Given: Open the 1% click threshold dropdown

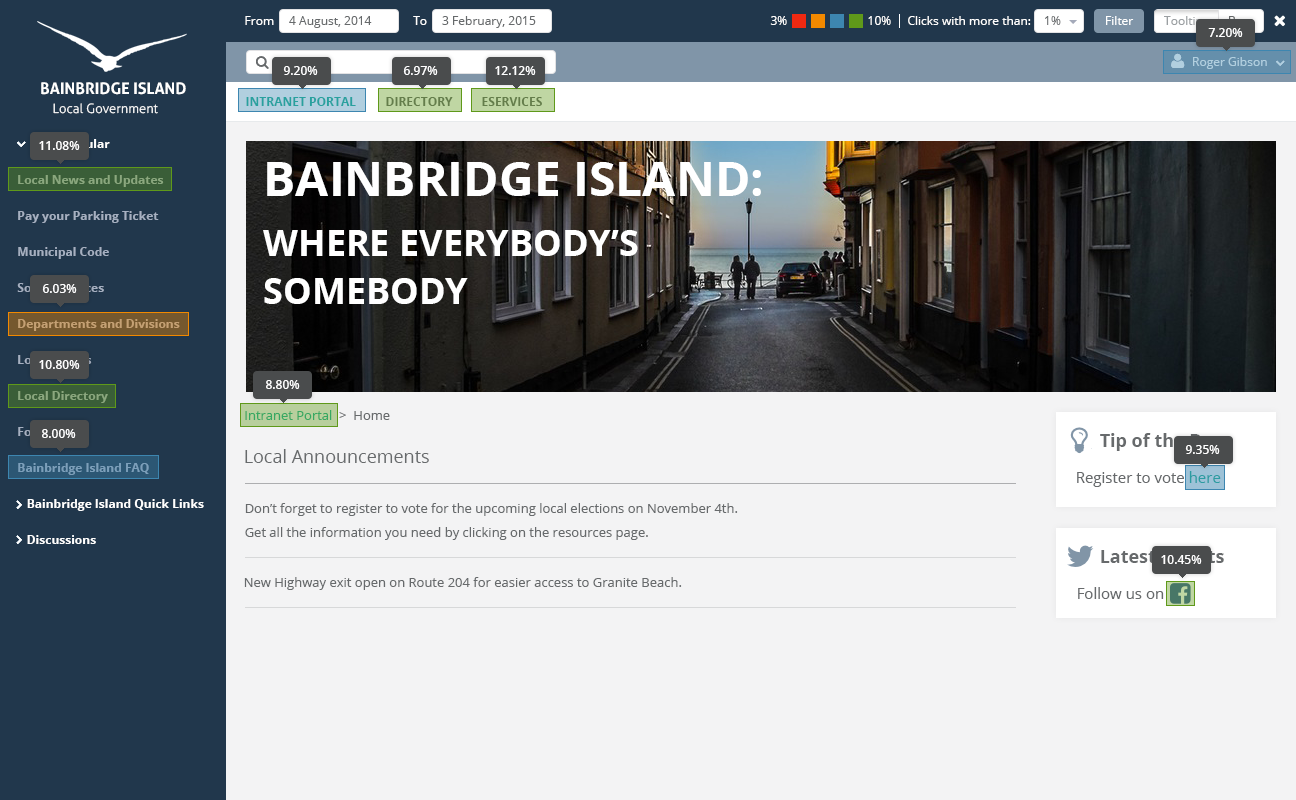Looking at the screenshot, I should tap(1059, 21).
